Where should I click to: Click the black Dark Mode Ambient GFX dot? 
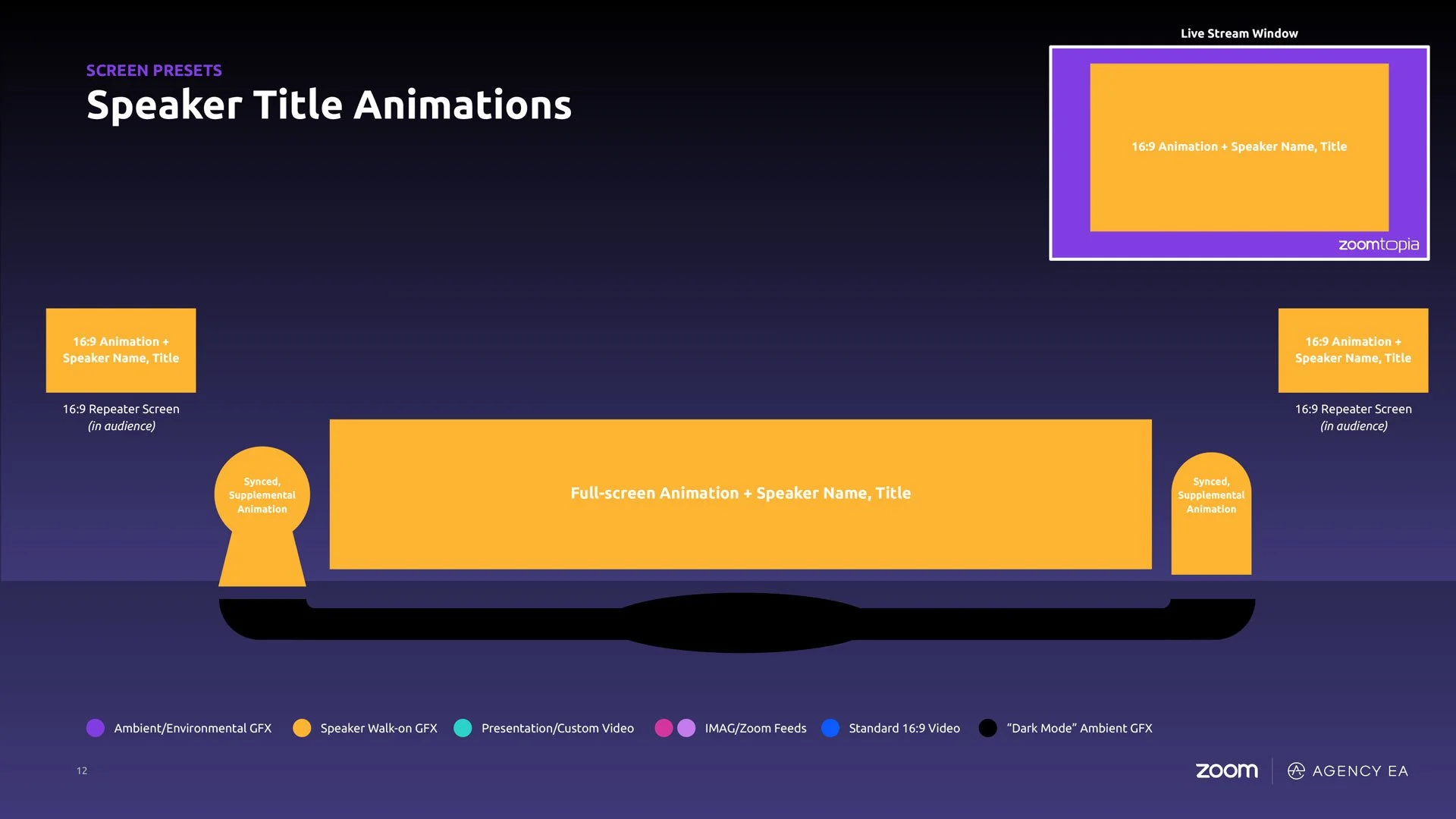tap(987, 728)
